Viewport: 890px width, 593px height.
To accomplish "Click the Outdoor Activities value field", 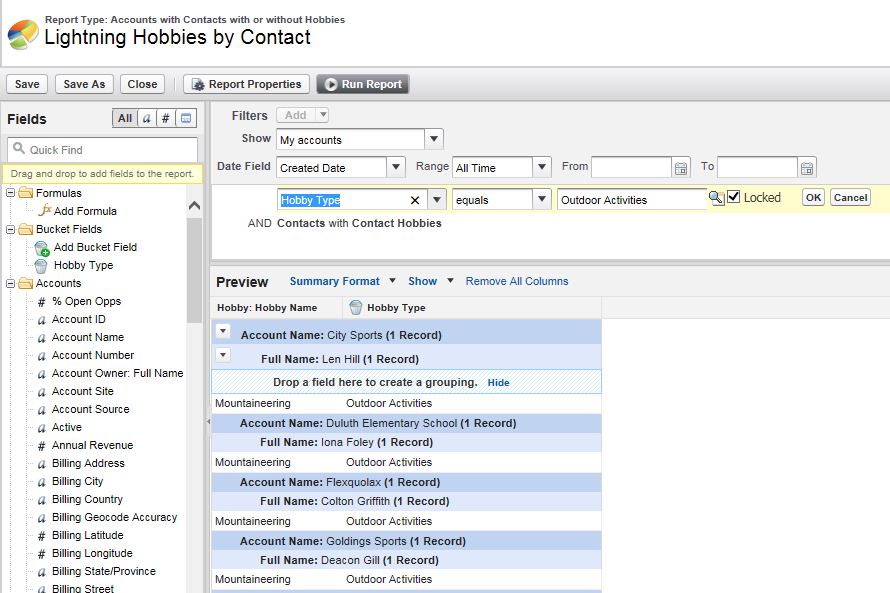I will click(632, 199).
